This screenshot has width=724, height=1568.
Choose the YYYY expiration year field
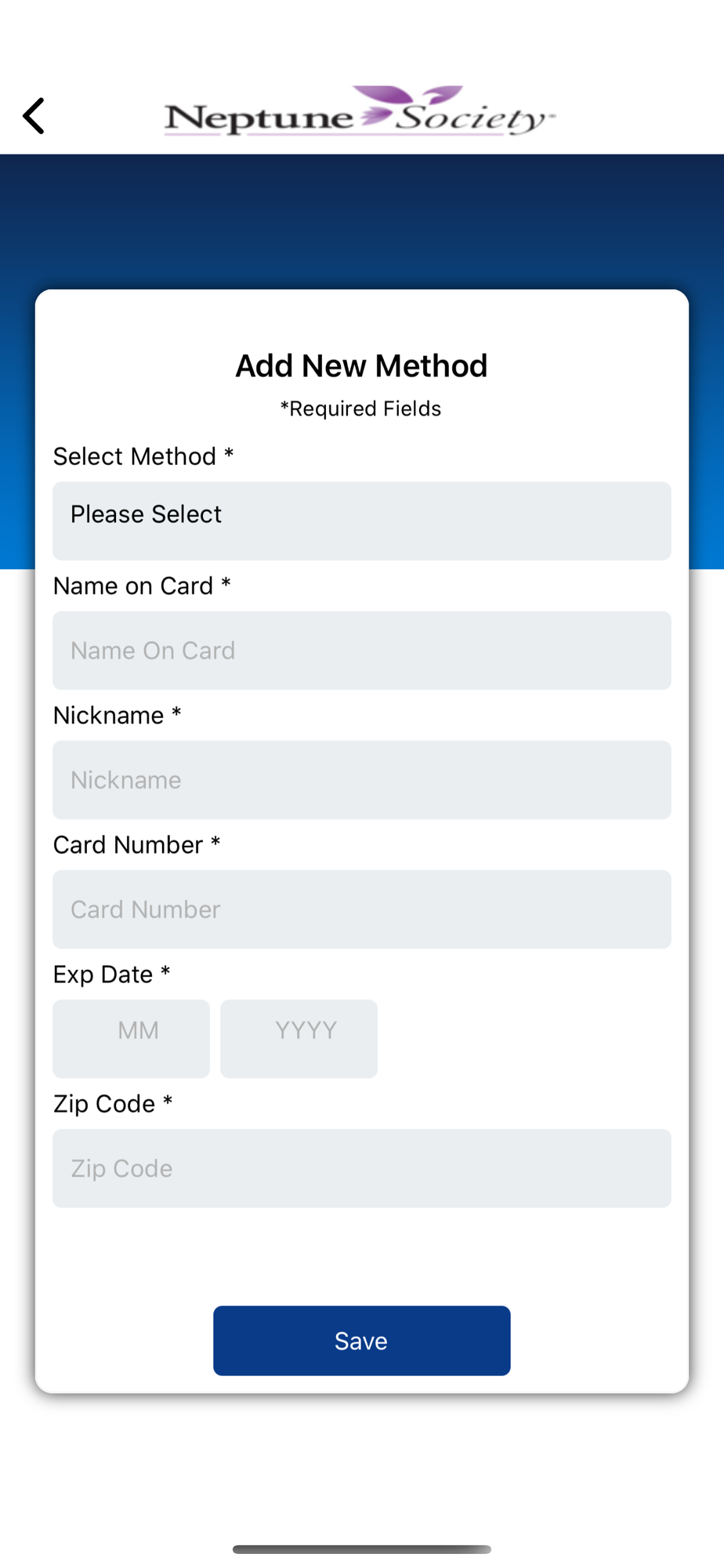click(x=299, y=1038)
